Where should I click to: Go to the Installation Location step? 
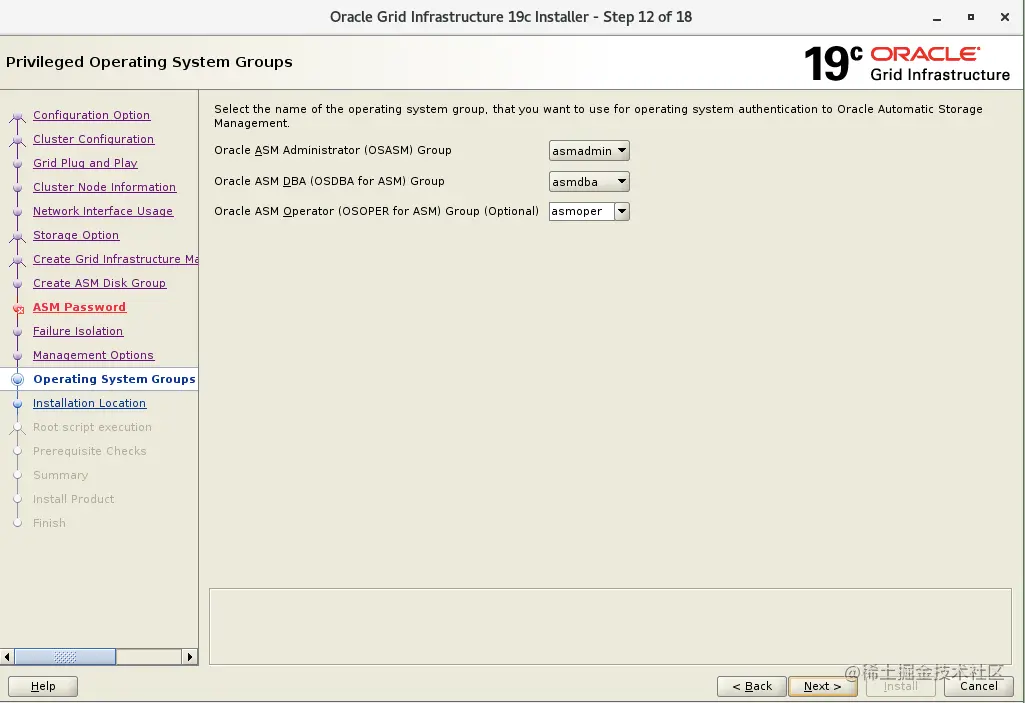tap(90, 403)
